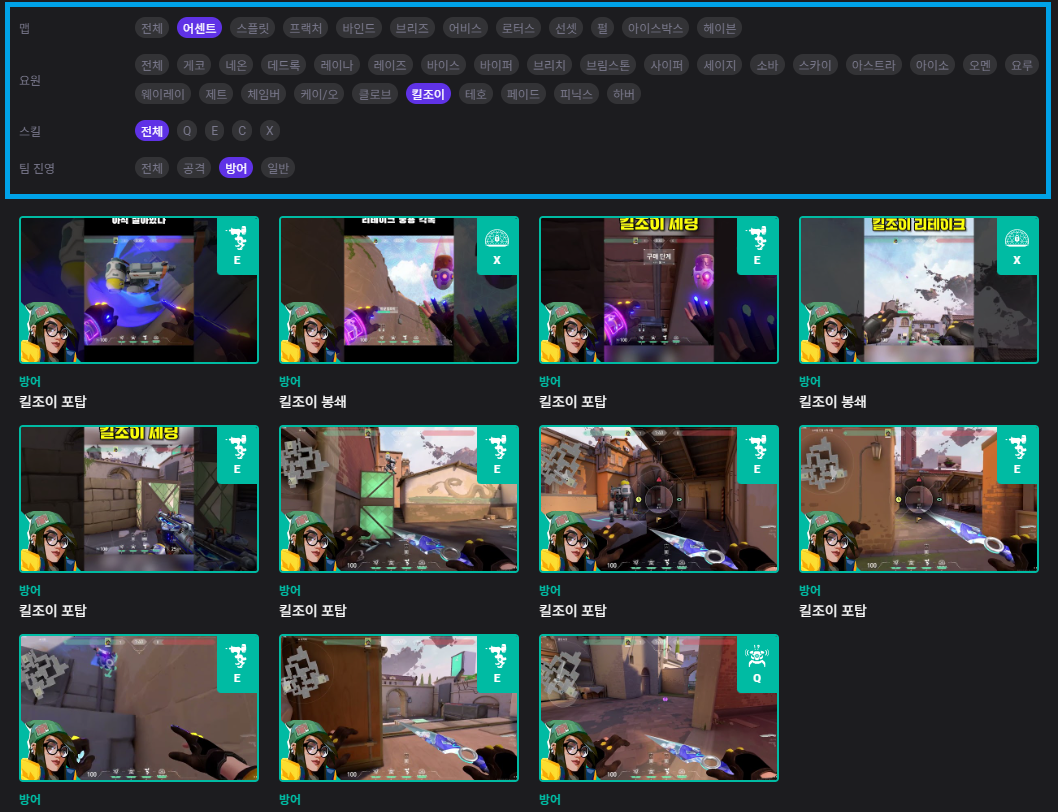The height and width of the screenshot is (812, 1058).
Task: Click the turret E badge on the 구매 단계 card
Action: [757, 246]
